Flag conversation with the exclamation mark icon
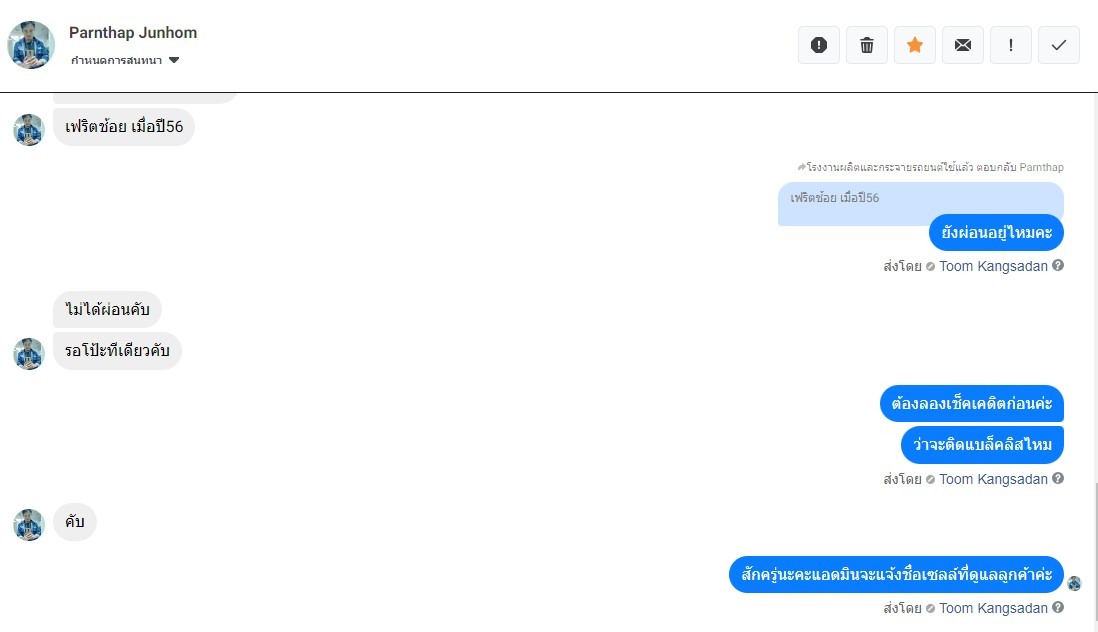This screenshot has height=632, width=1098. [x=1010, y=45]
